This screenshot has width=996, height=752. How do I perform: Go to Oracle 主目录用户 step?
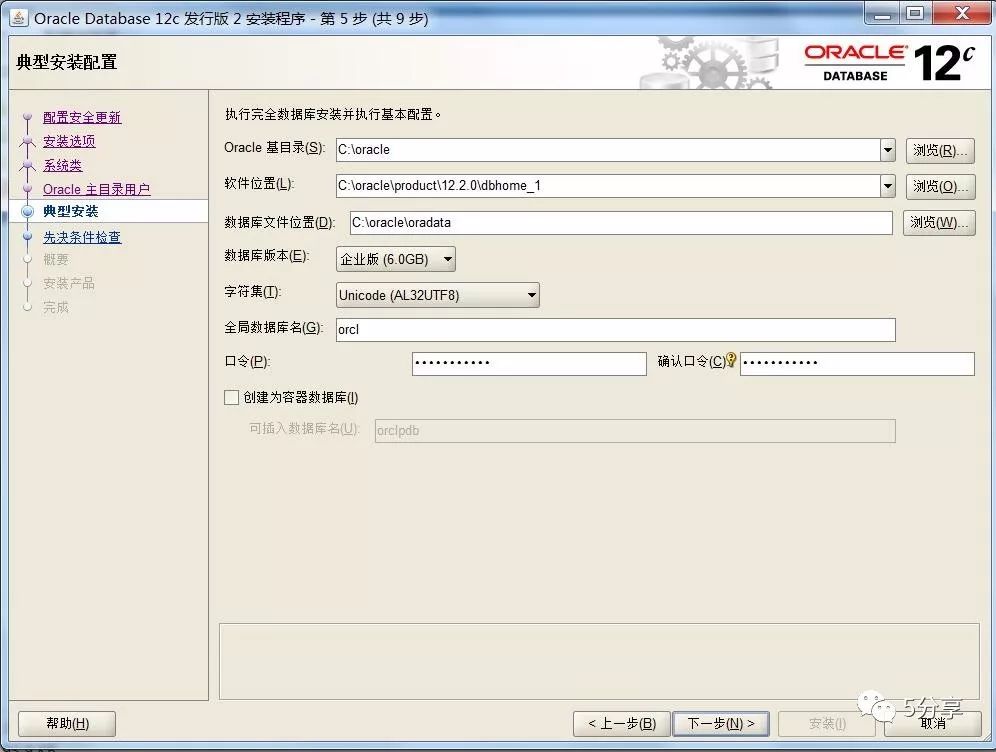click(97, 189)
